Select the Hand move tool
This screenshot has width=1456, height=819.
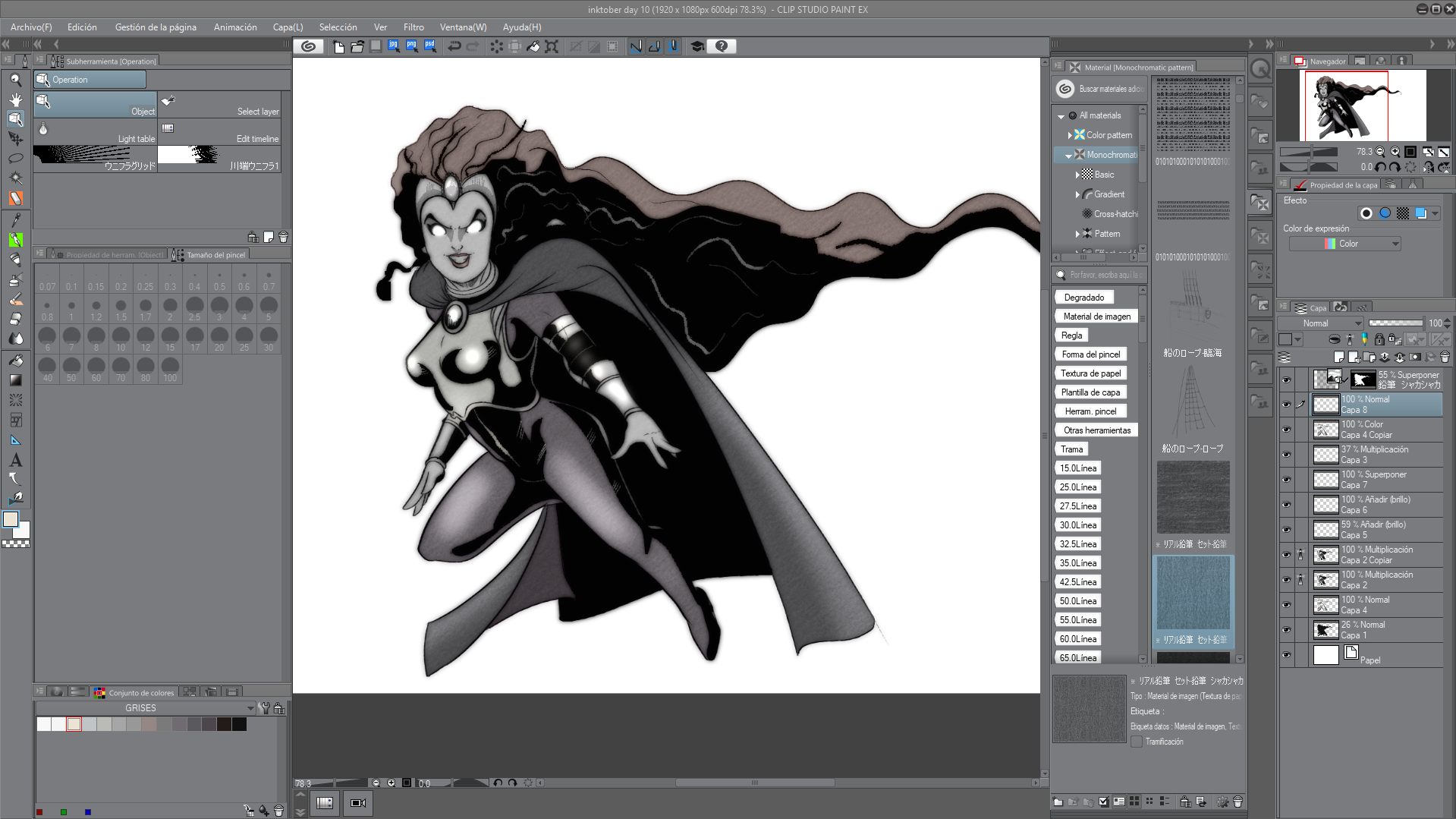15,99
